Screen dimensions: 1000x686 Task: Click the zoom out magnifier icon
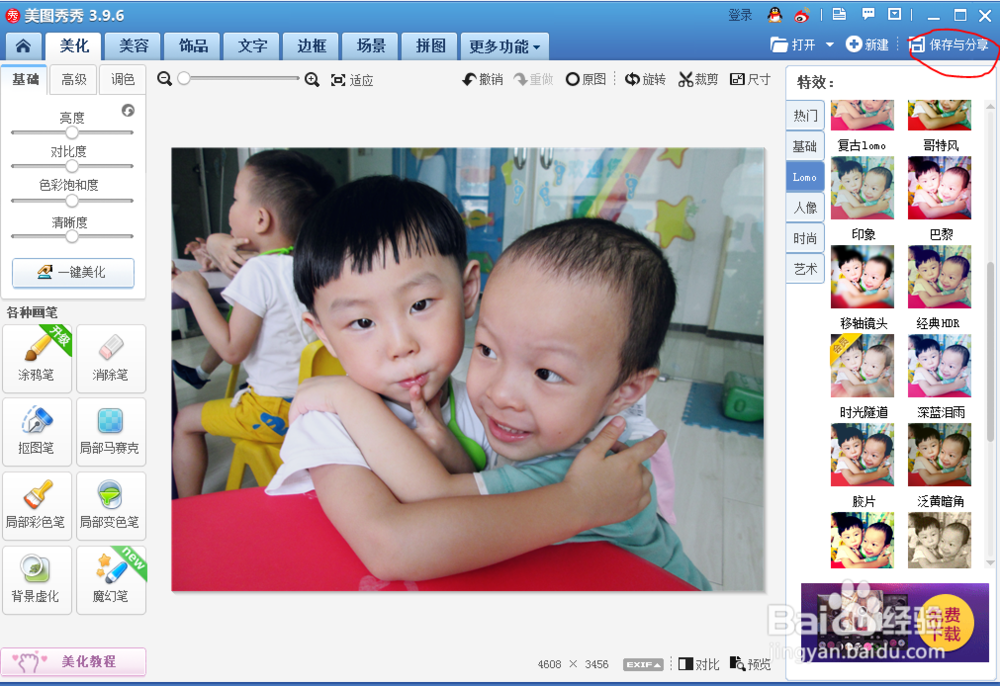tap(165, 78)
